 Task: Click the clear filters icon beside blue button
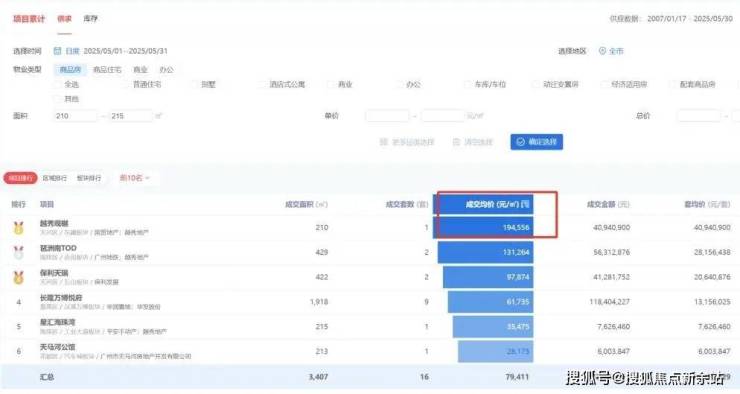point(456,142)
